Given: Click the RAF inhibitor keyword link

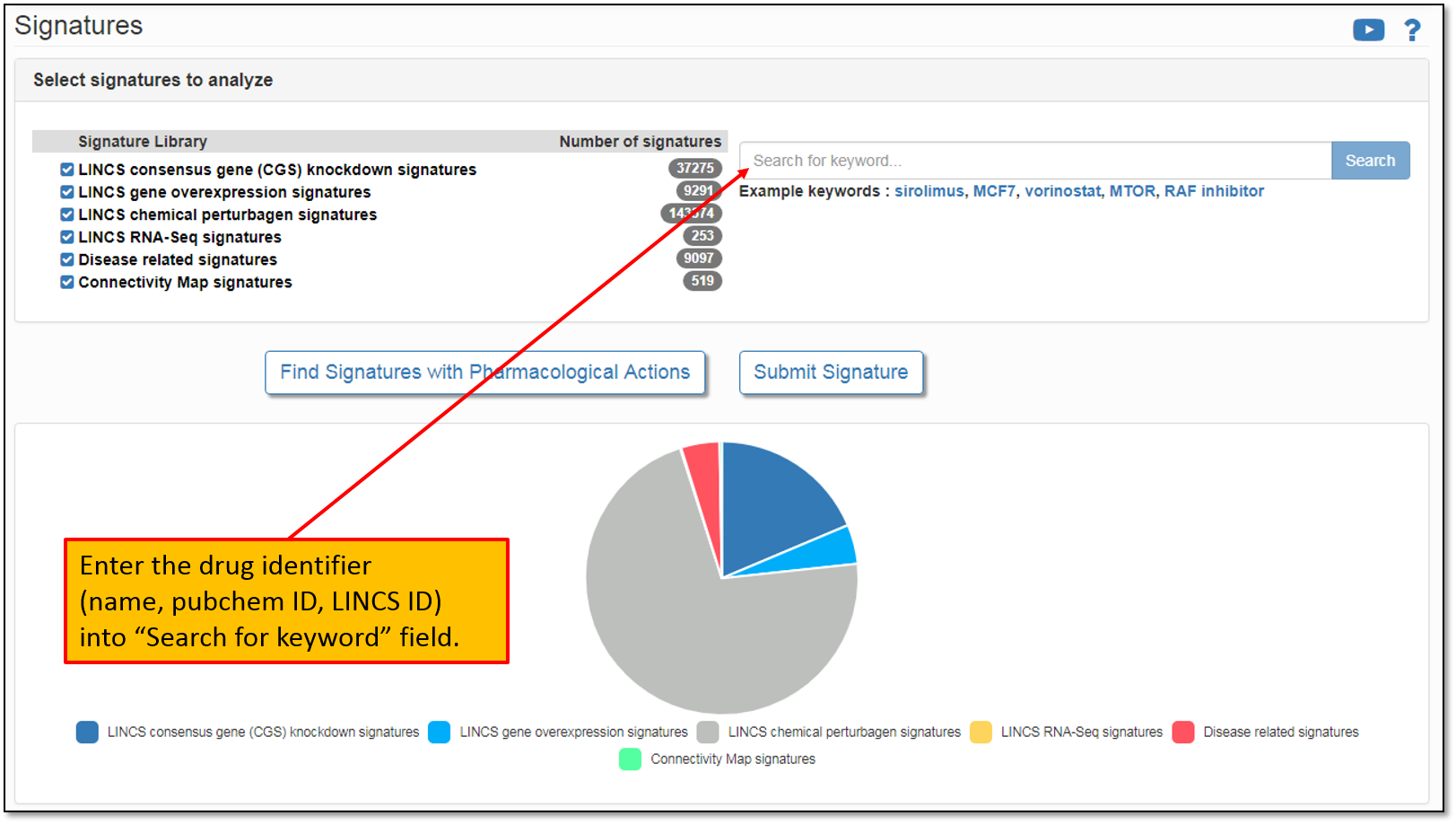Looking at the screenshot, I should (1214, 191).
